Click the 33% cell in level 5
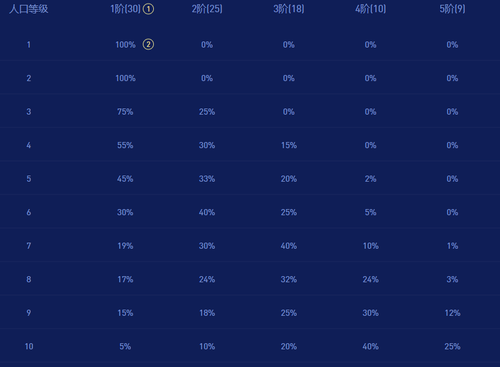Screen dimensions: 500x367 coord(207,179)
